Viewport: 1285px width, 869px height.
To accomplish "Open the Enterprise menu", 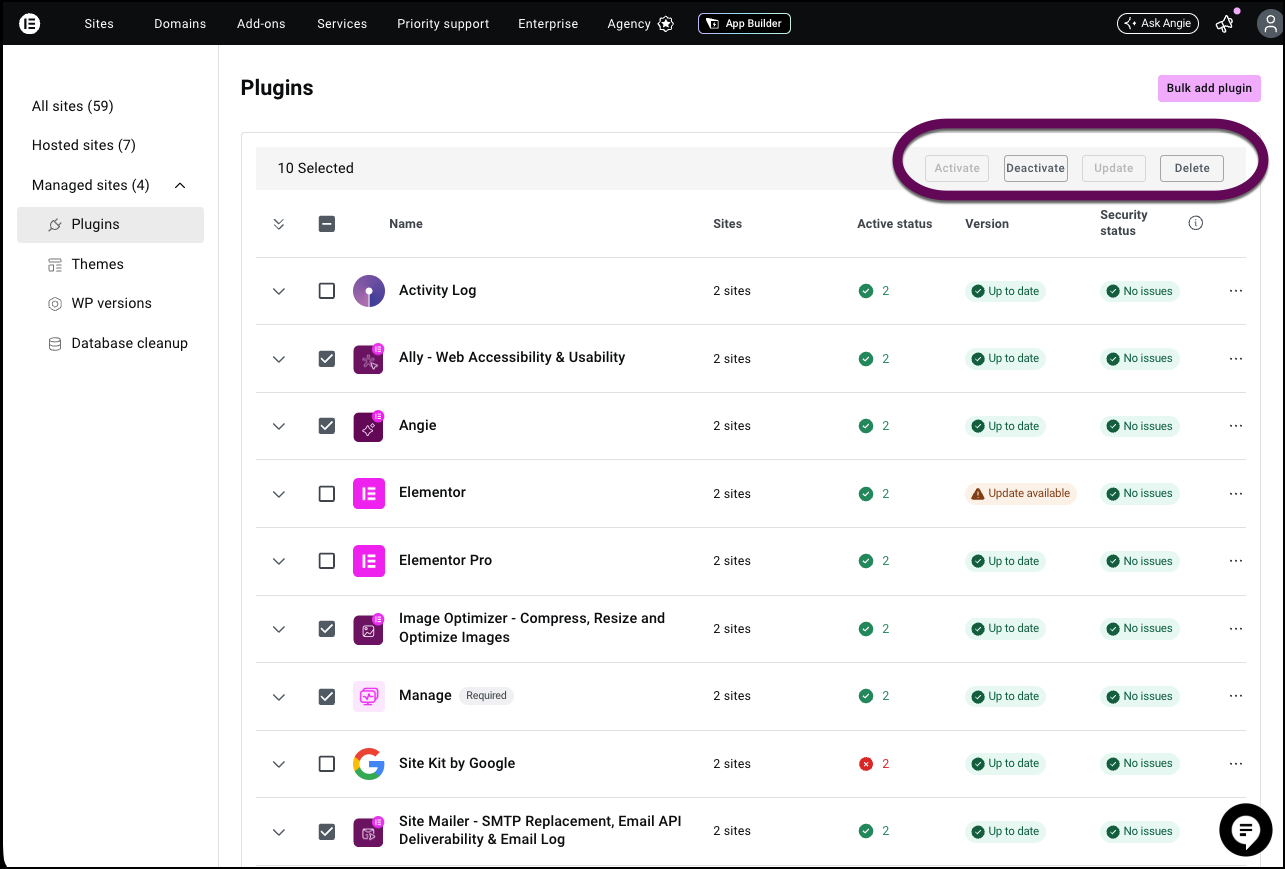I will click(x=548, y=24).
